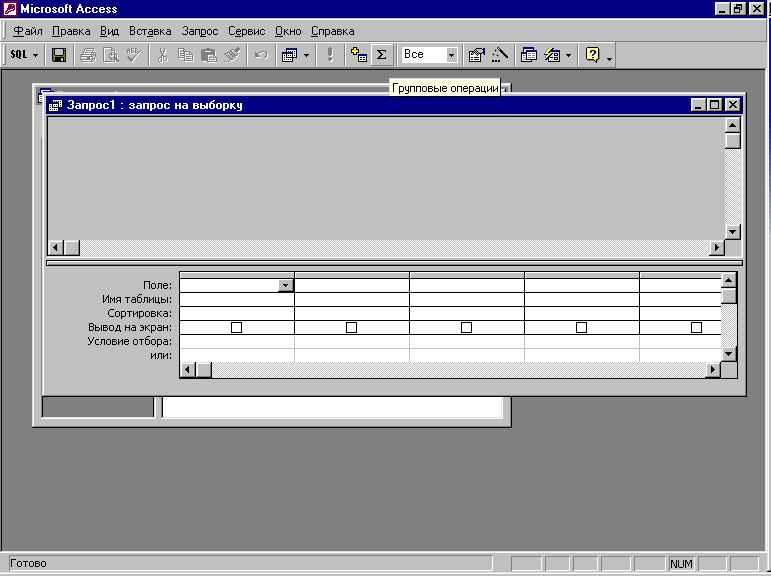Click the SQL view button
The image size is (771, 576).
pyautogui.click(x=19, y=55)
